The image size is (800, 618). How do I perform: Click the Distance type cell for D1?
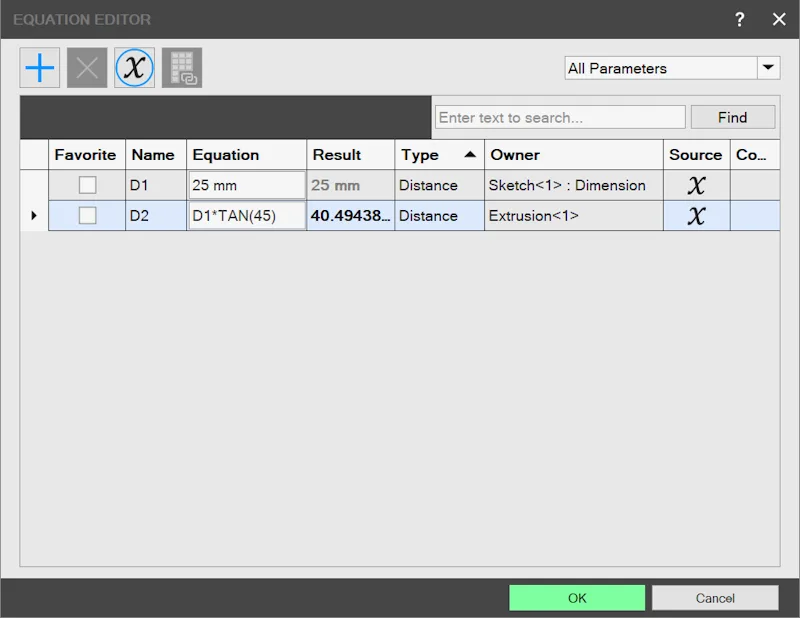(439, 185)
